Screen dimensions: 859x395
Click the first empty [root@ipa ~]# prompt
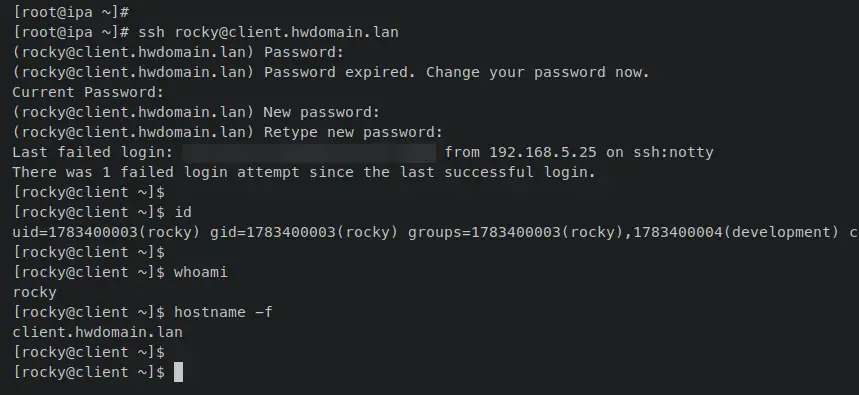pos(71,13)
